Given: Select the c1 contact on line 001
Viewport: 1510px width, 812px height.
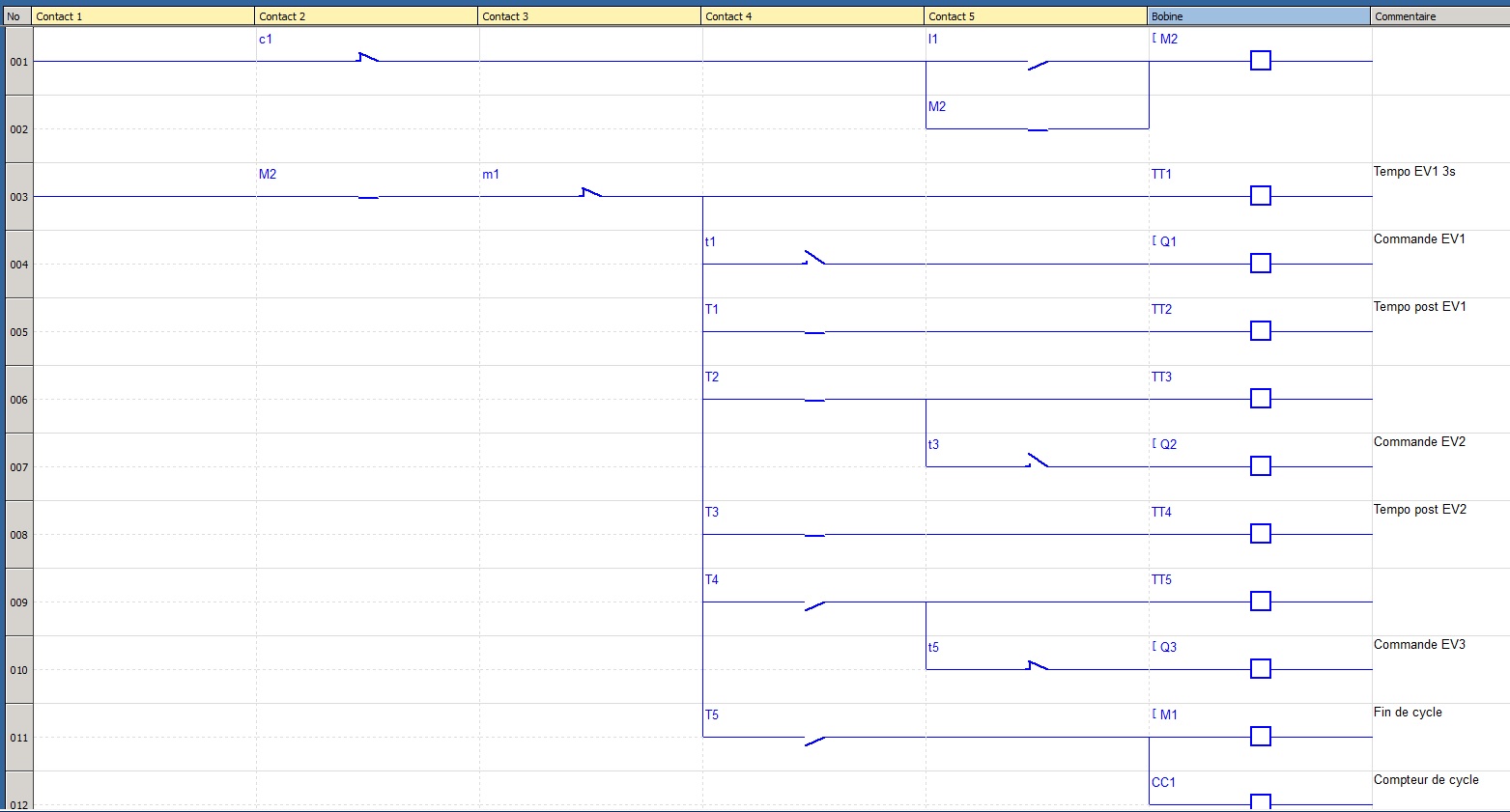Looking at the screenshot, I should click(x=368, y=60).
